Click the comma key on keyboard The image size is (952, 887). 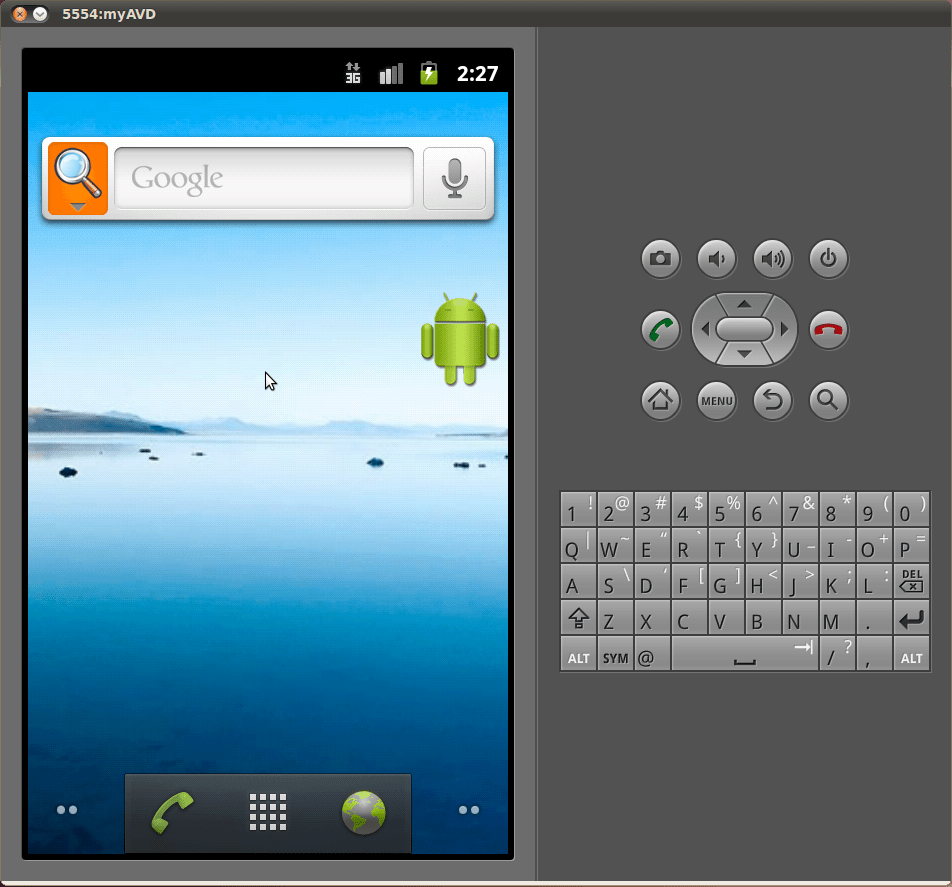[x=874, y=653]
